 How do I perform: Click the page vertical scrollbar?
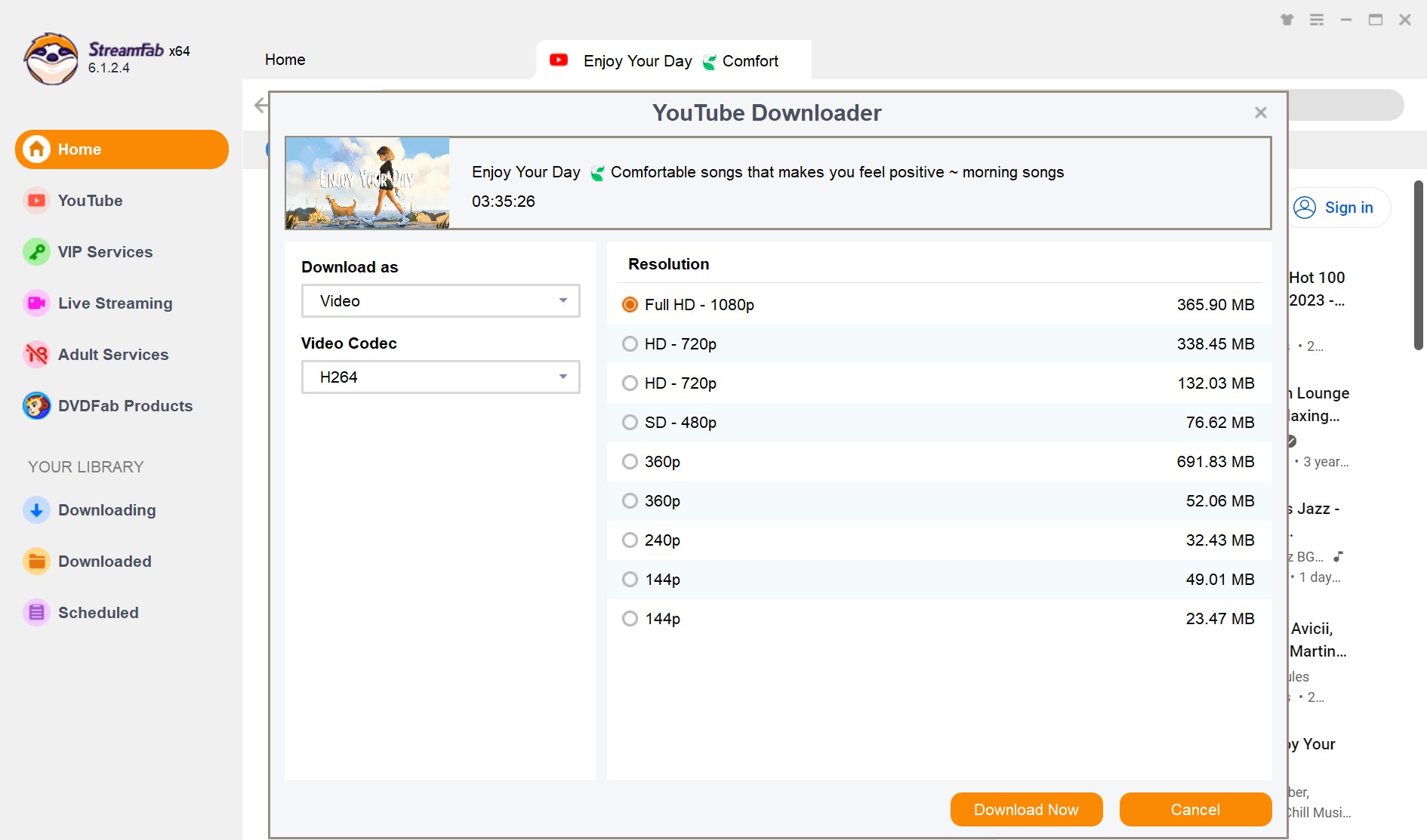(1419, 265)
